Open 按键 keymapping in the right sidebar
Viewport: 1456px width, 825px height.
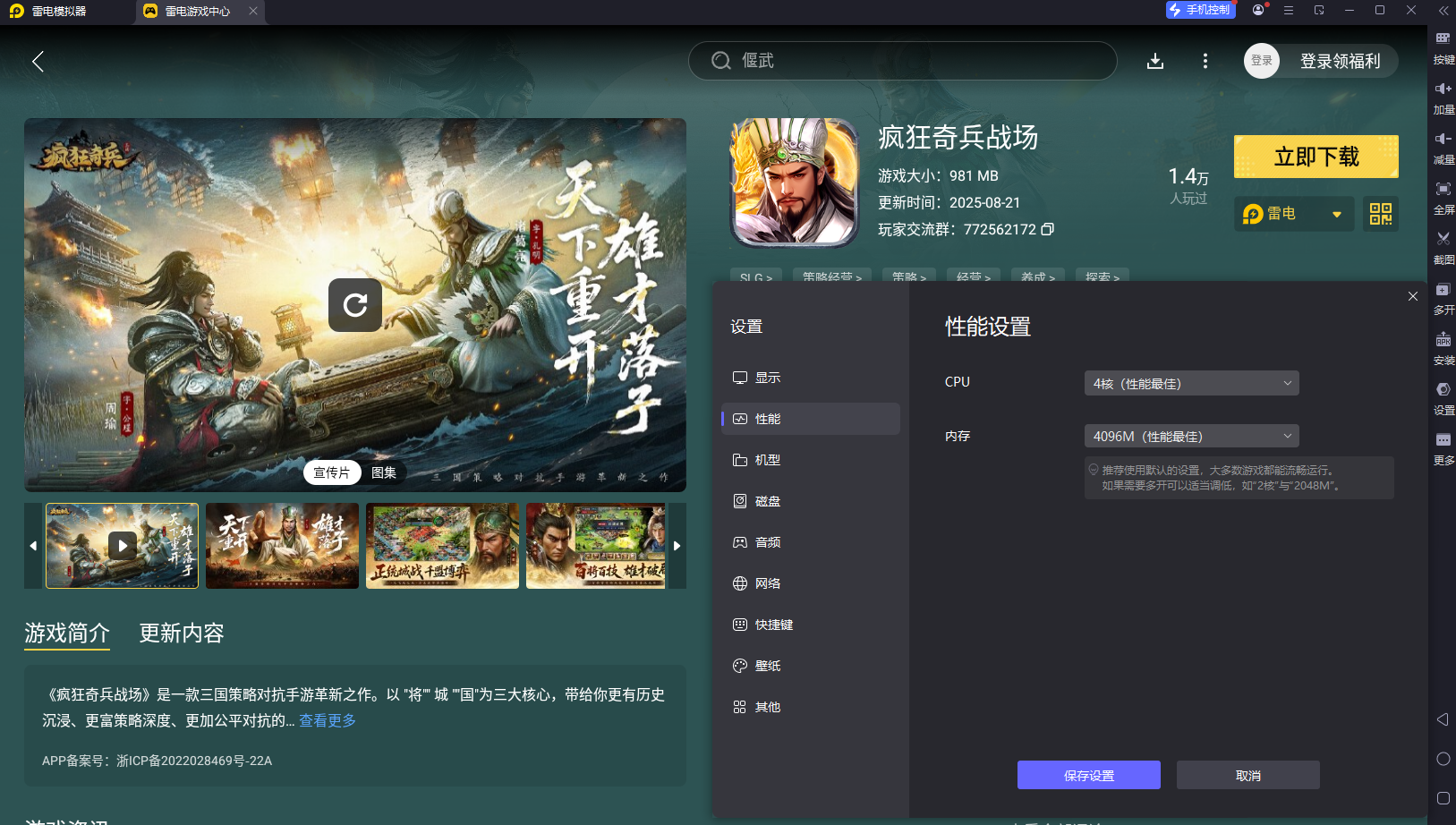click(1443, 48)
